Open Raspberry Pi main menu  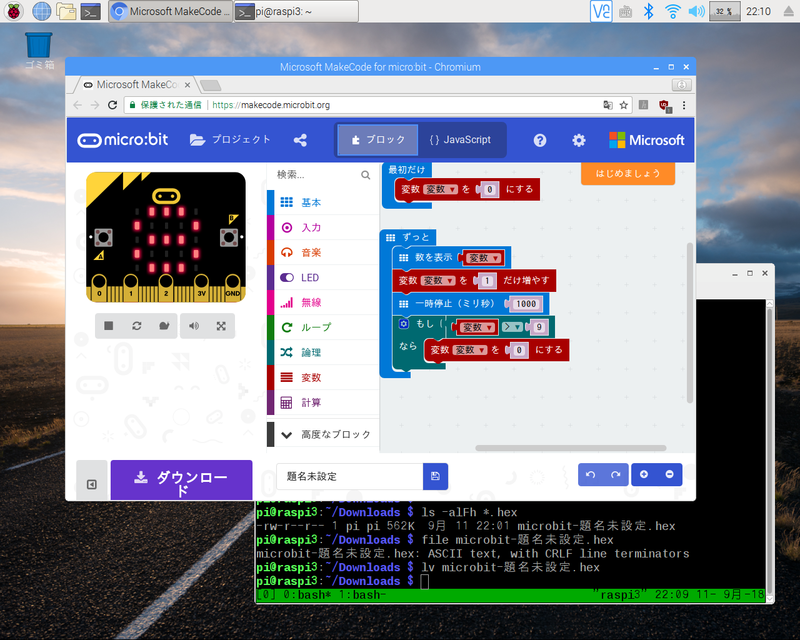click(x=14, y=11)
